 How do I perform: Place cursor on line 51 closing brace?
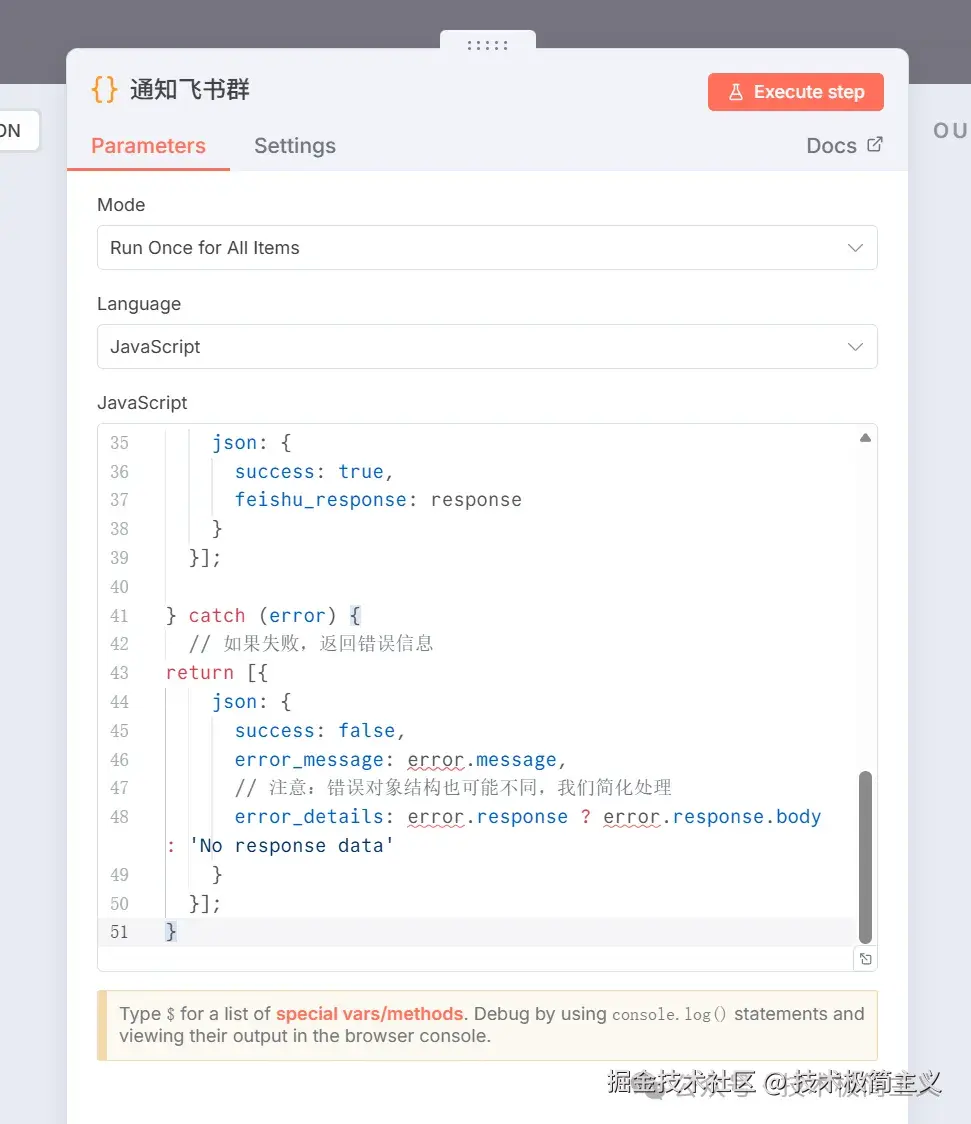[171, 932]
